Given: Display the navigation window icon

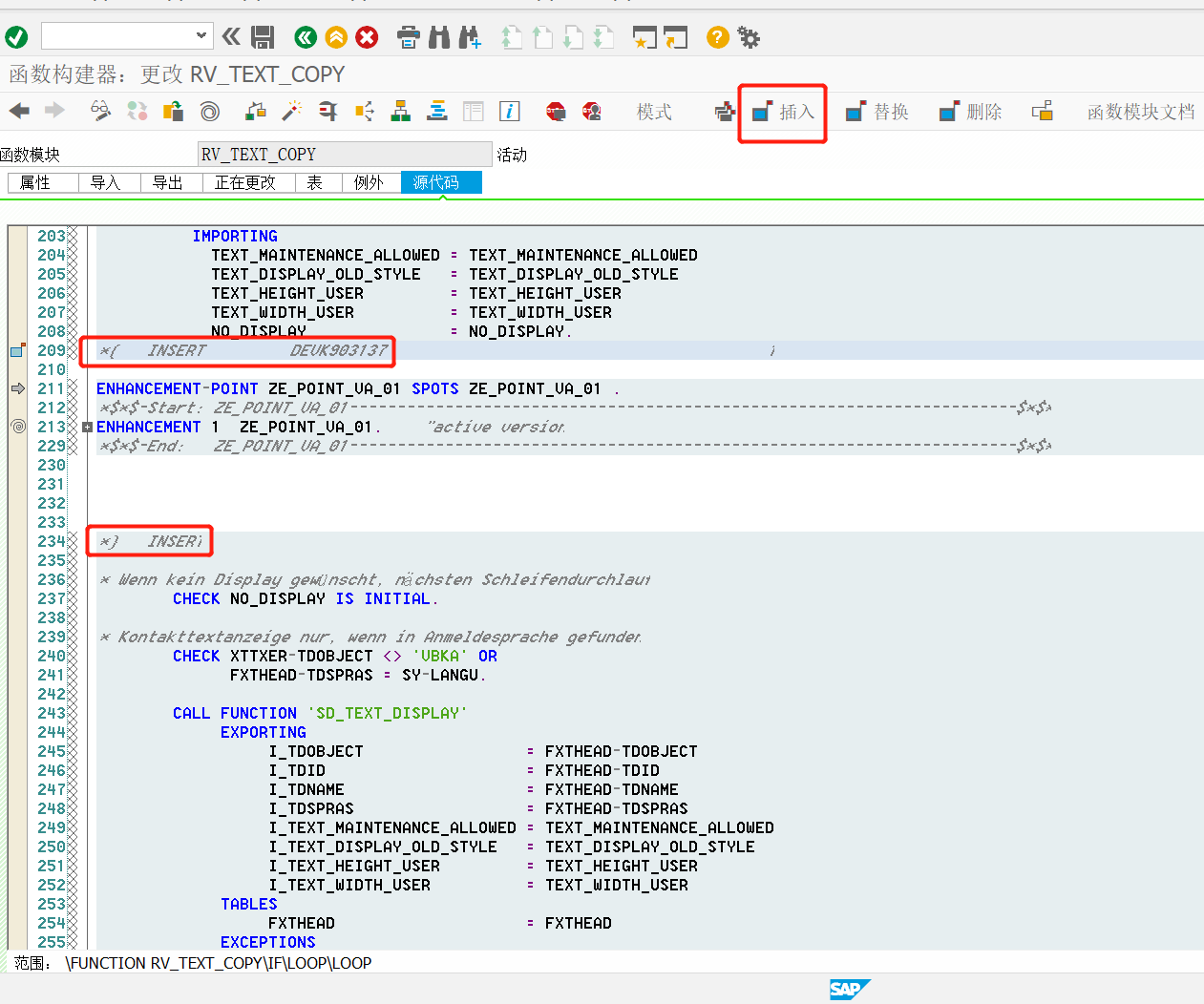Looking at the screenshot, I should 437,111.
